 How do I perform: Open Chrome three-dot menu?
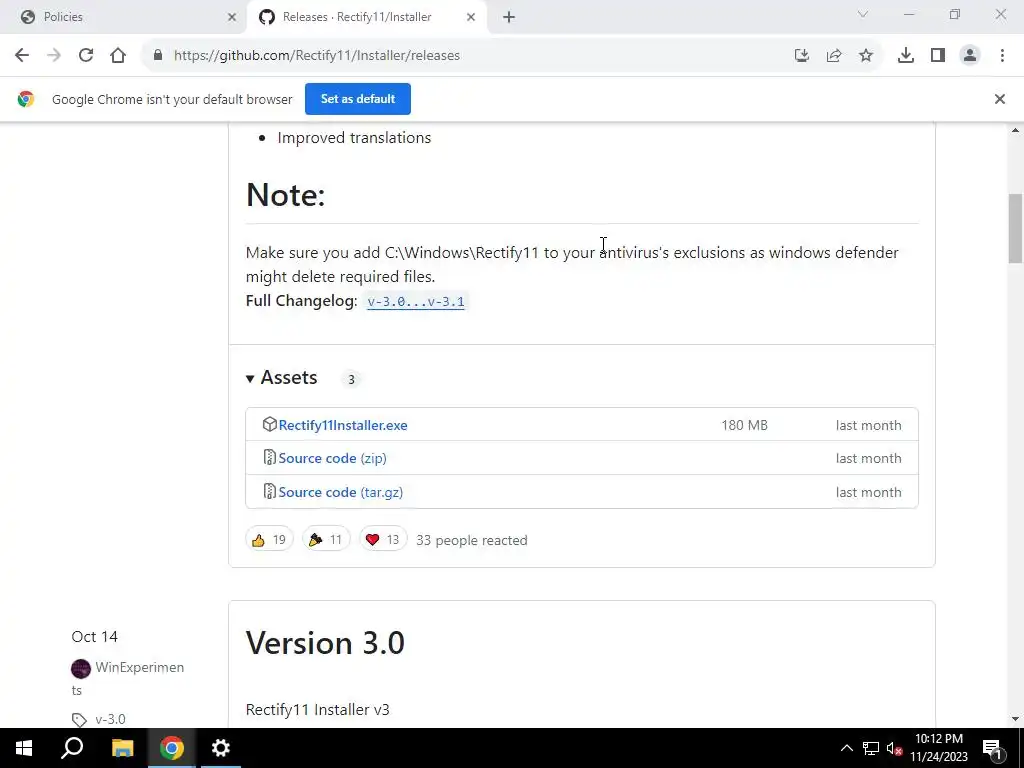coord(1002,56)
